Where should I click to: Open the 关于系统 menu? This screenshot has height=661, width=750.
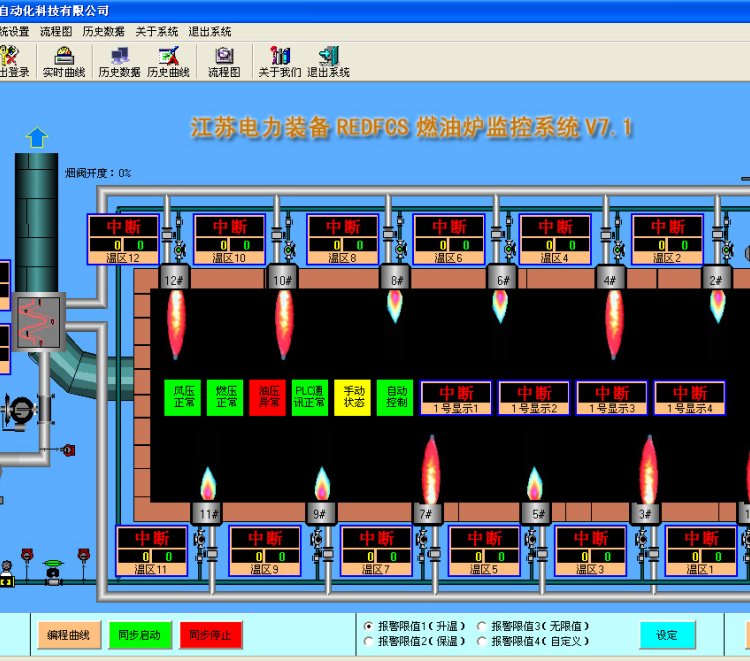click(x=156, y=32)
